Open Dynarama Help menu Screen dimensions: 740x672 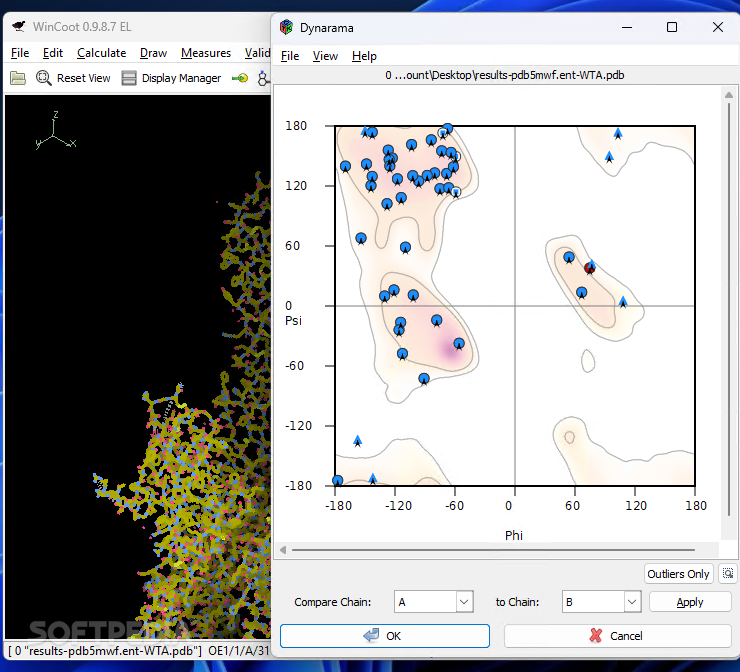tap(364, 56)
